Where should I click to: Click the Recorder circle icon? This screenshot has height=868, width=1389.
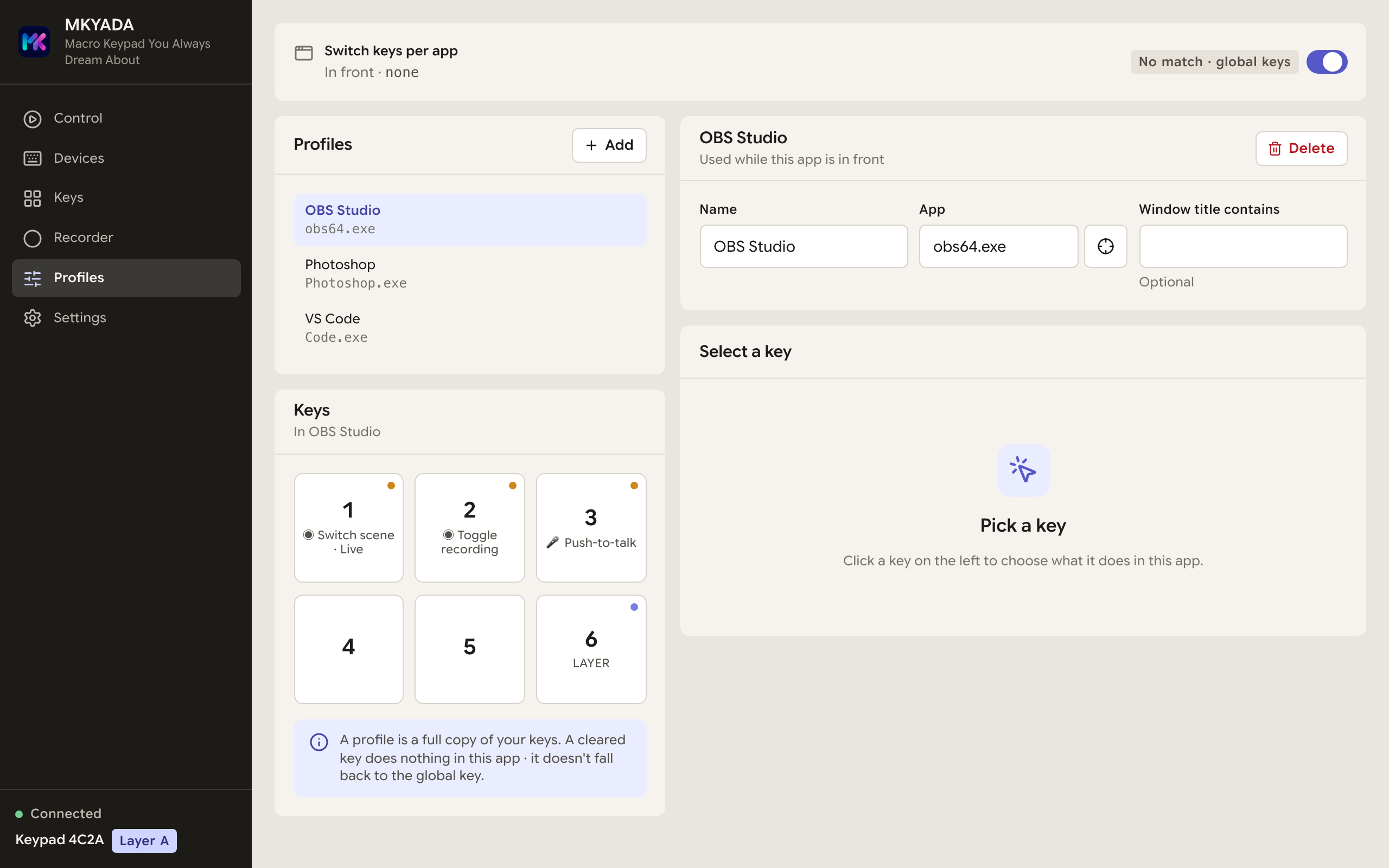pyautogui.click(x=33, y=238)
